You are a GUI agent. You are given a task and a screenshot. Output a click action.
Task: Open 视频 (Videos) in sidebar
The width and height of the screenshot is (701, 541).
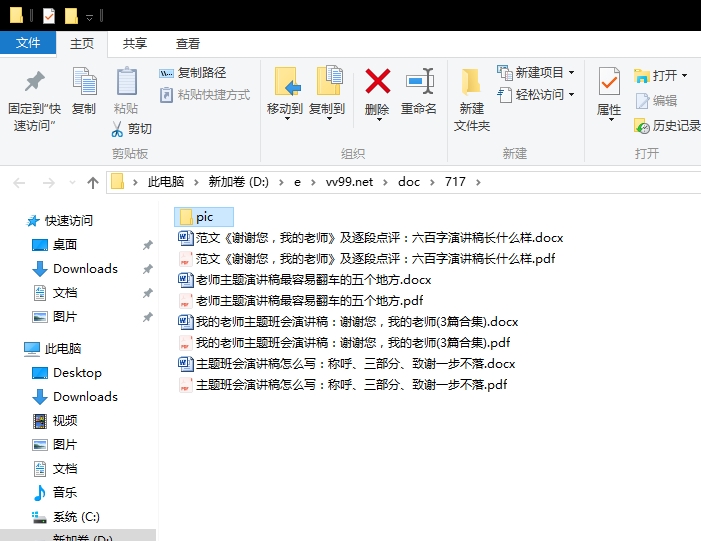tap(55, 421)
